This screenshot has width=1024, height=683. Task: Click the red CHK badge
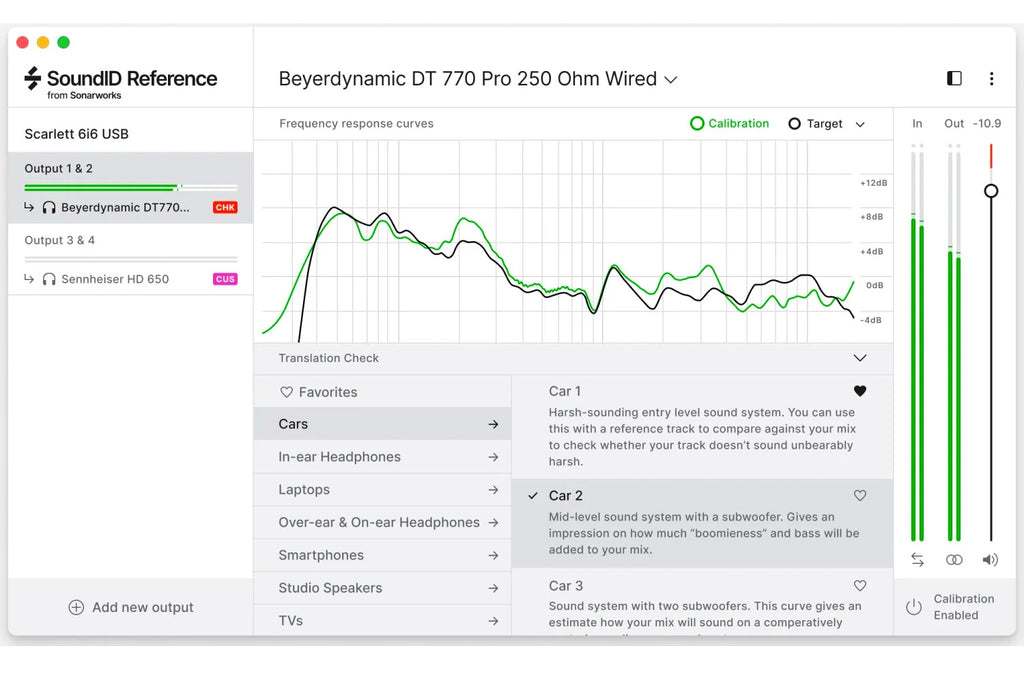point(225,208)
